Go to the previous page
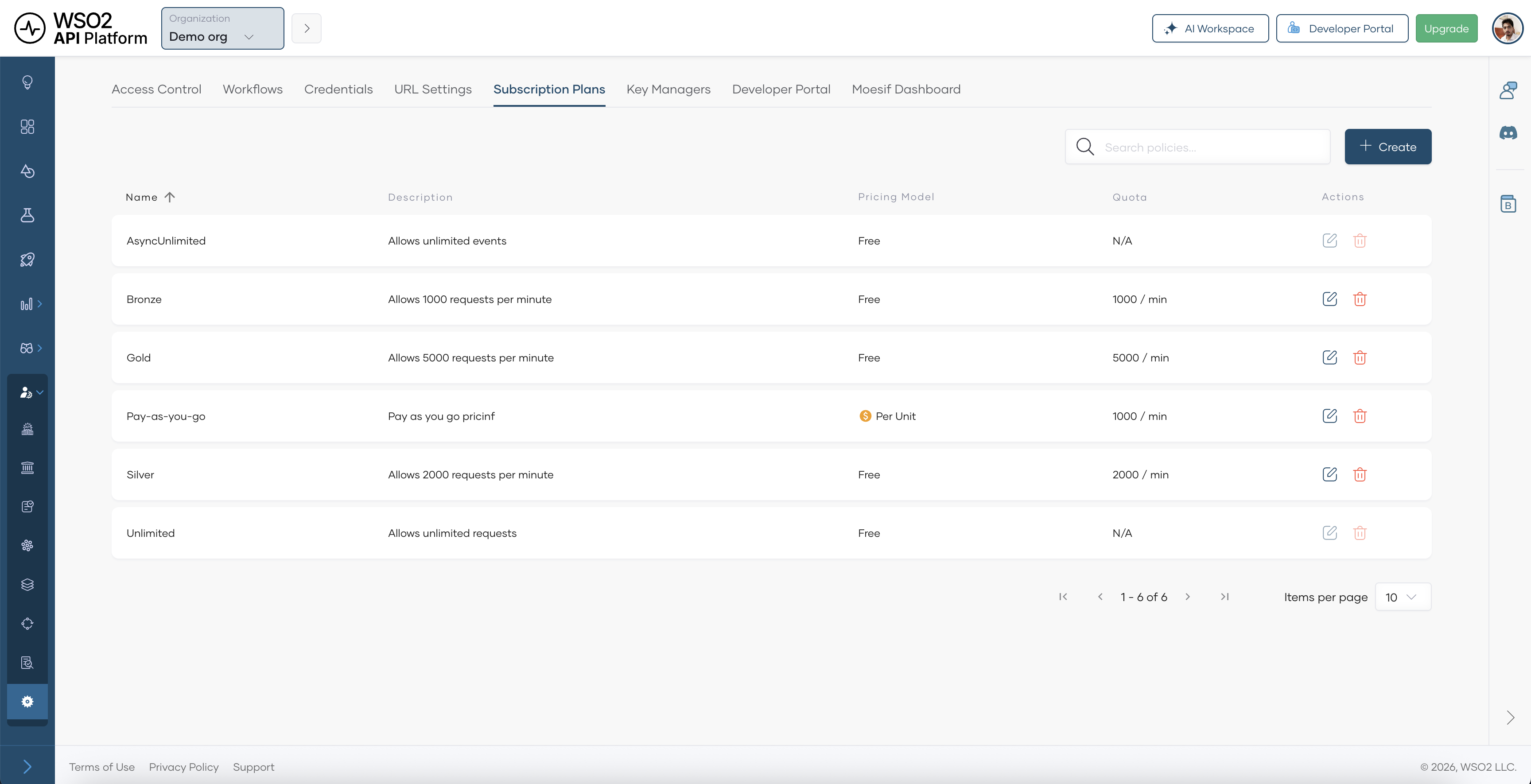Viewport: 1531px width, 784px height. point(1100,597)
